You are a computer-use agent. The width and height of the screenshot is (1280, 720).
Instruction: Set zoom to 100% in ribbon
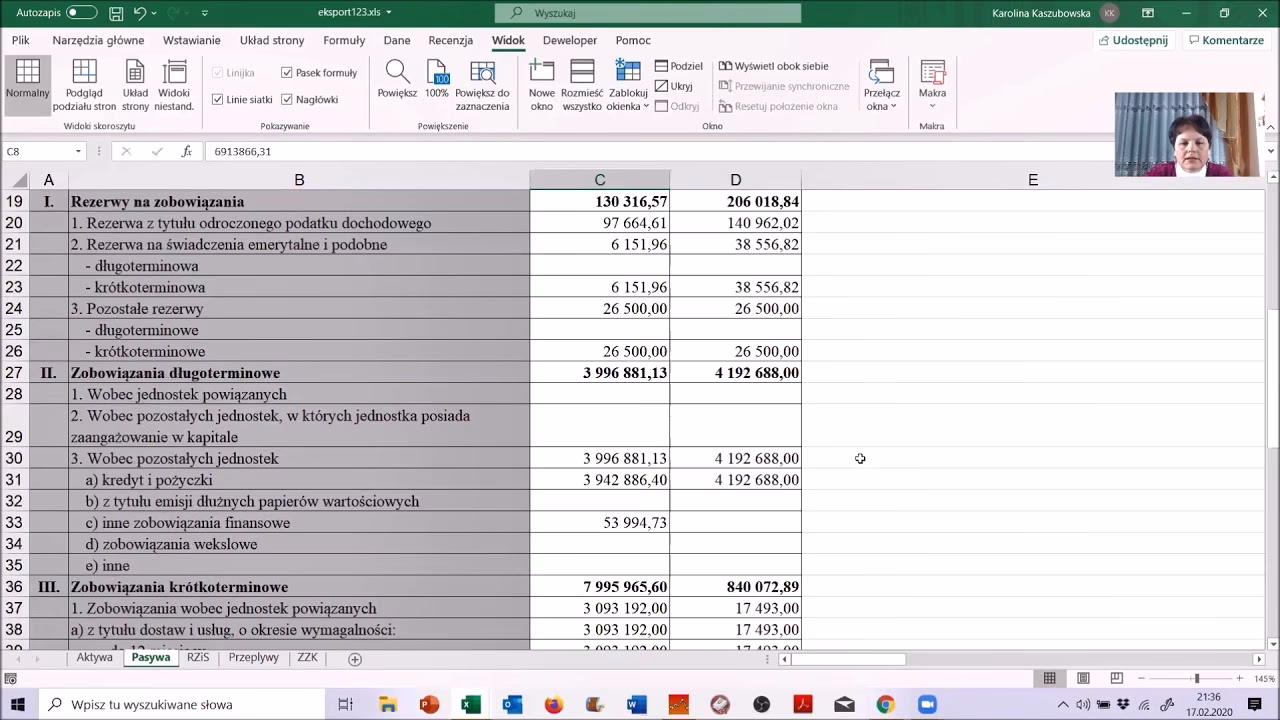click(437, 73)
